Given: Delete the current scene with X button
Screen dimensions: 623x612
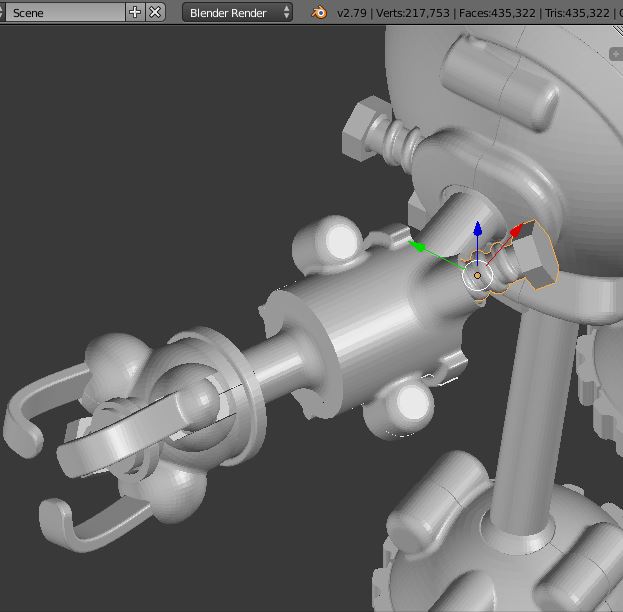Looking at the screenshot, I should click(x=155, y=12).
